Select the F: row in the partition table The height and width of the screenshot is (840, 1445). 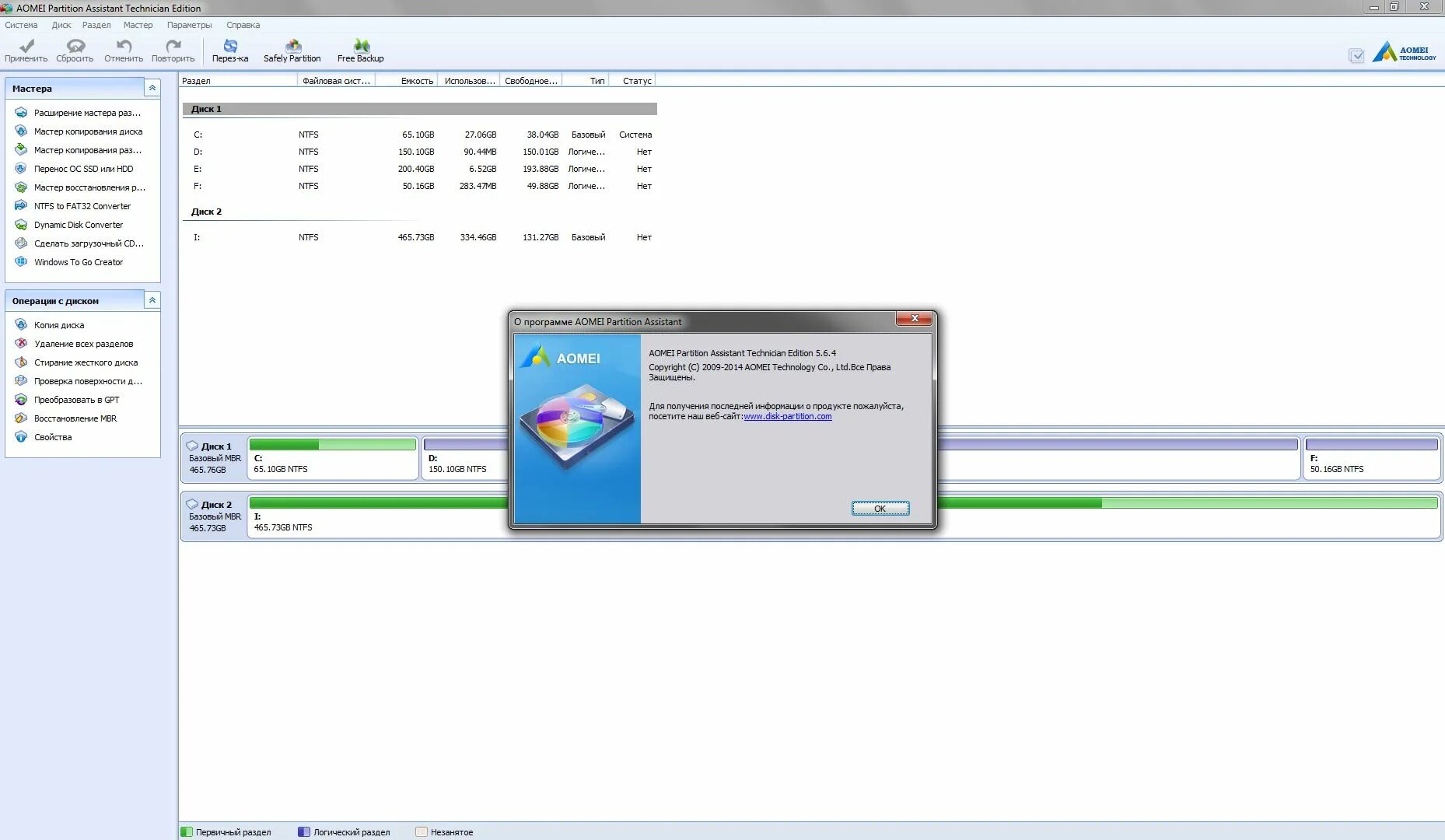[420, 186]
